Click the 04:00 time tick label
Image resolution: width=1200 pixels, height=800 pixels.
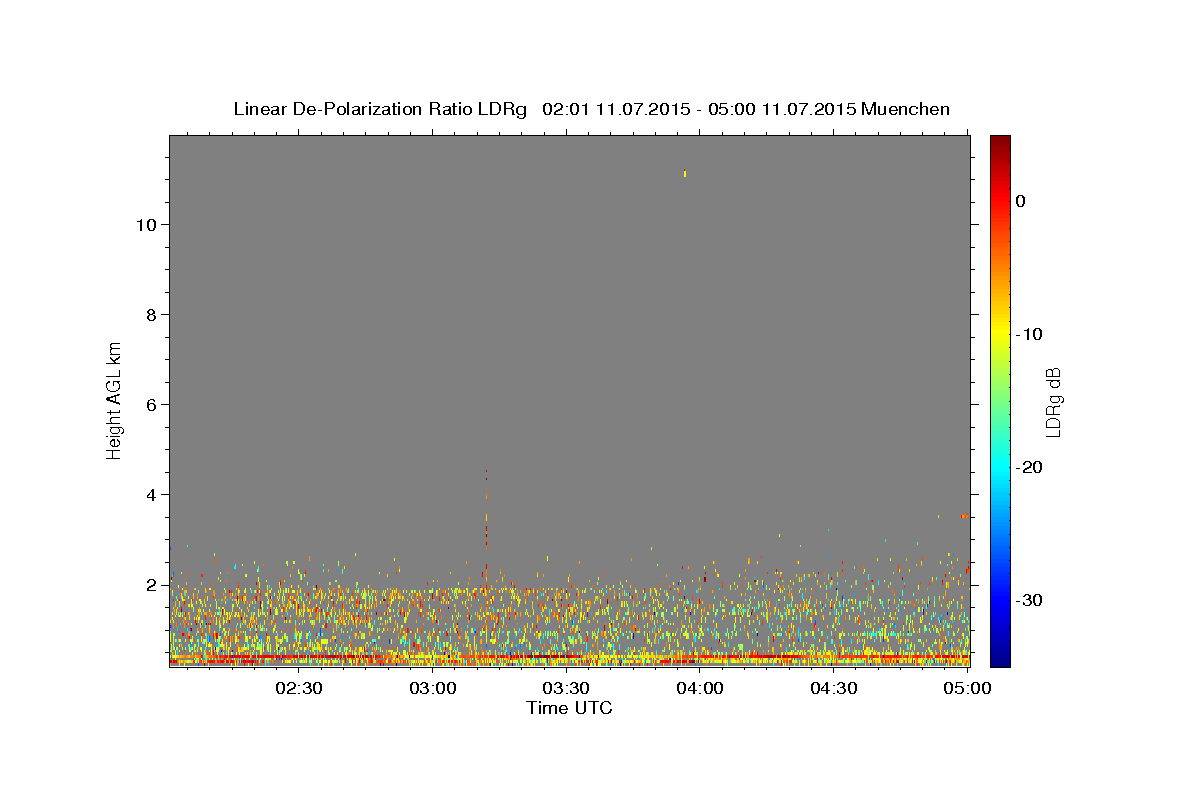[700, 689]
